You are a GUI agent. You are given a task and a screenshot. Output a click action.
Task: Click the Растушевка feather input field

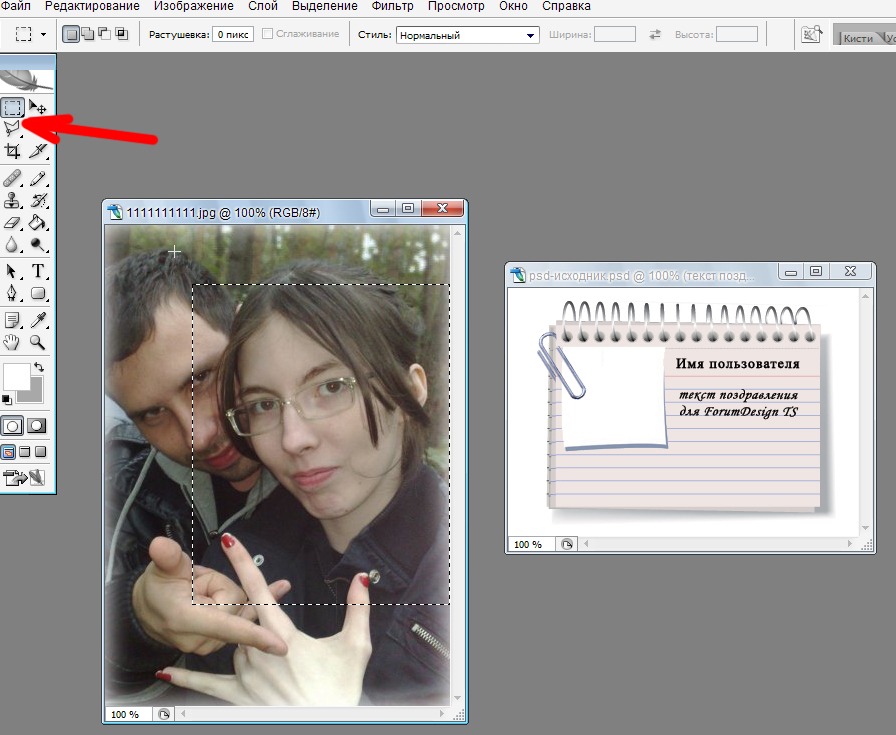(x=232, y=34)
